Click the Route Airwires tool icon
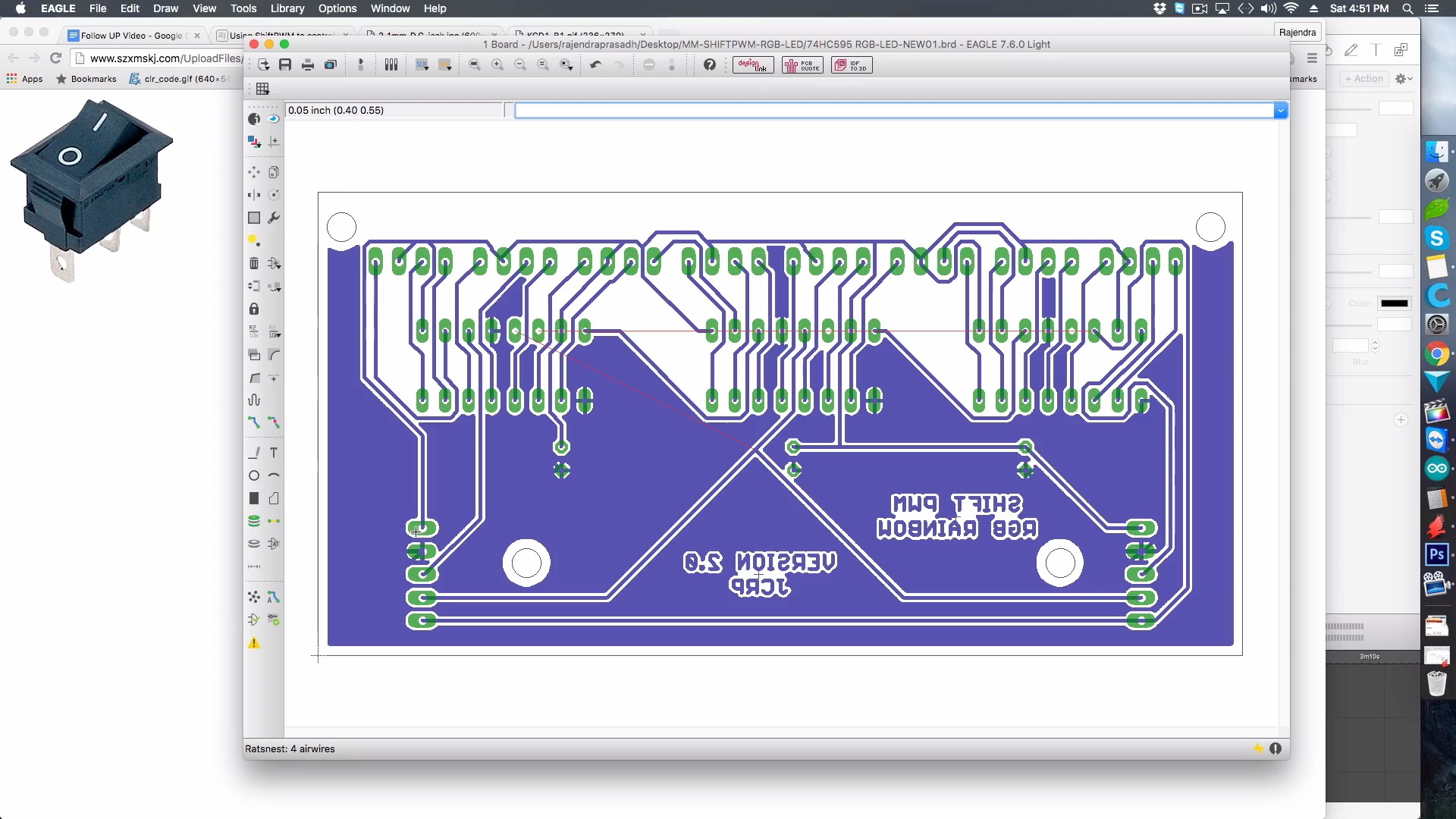Viewport: 1456px width, 819px height. (253, 422)
